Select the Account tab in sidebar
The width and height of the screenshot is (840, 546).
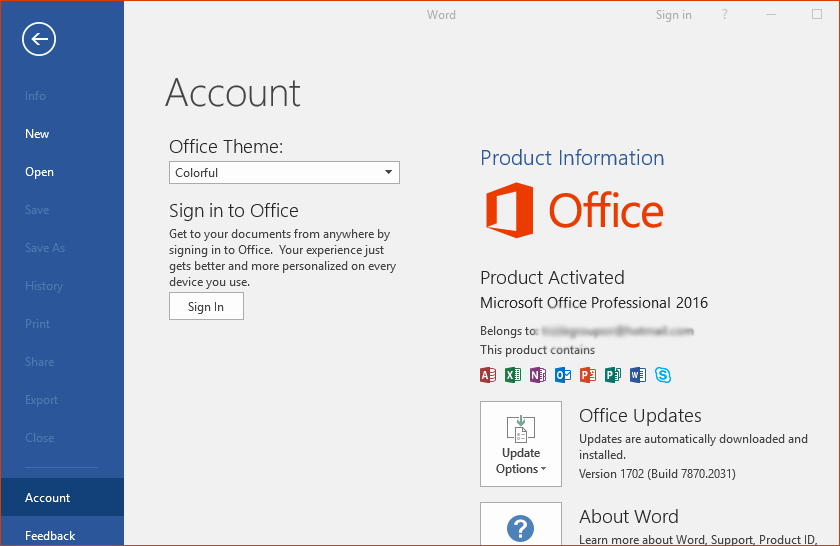tap(48, 498)
